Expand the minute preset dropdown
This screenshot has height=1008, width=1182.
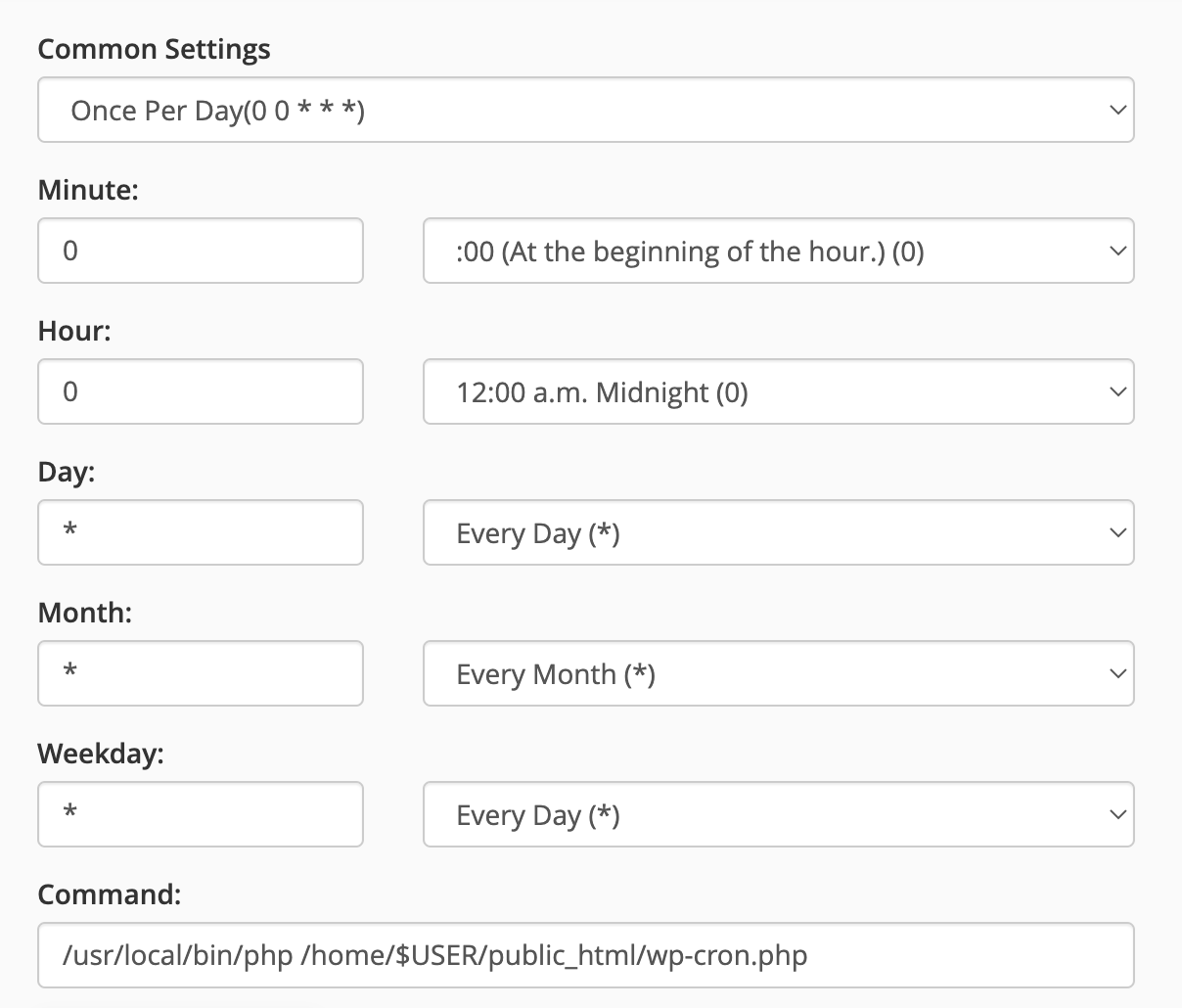[778, 252]
